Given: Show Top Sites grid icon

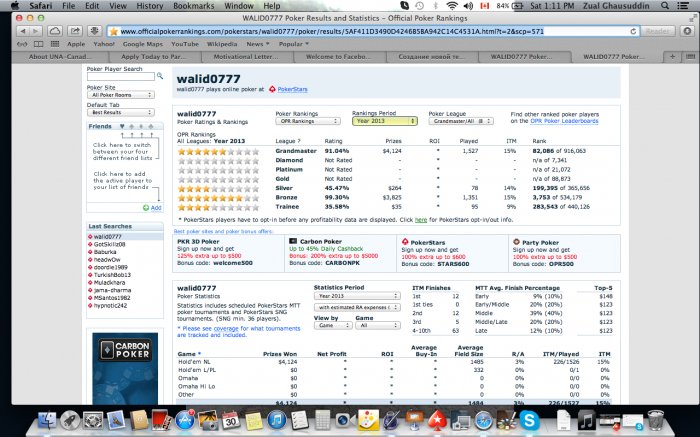Looking at the screenshot, I should tap(55, 44).
